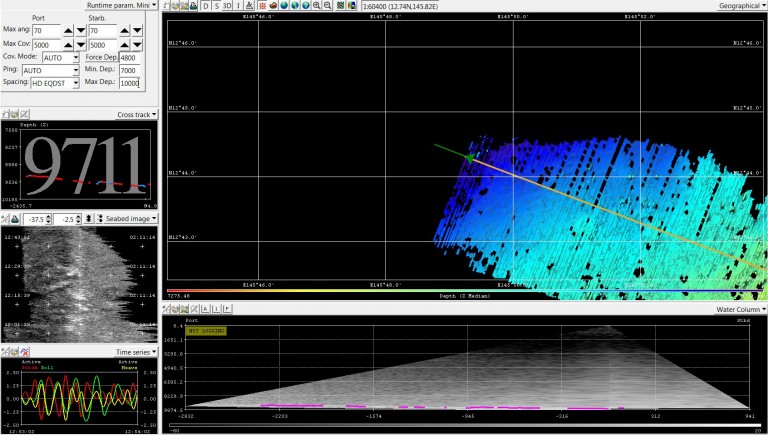Image resolution: width=768 pixels, height=435 pixels.
Task: Click the plain blue globe icon
Action: (x=284, y=6)
